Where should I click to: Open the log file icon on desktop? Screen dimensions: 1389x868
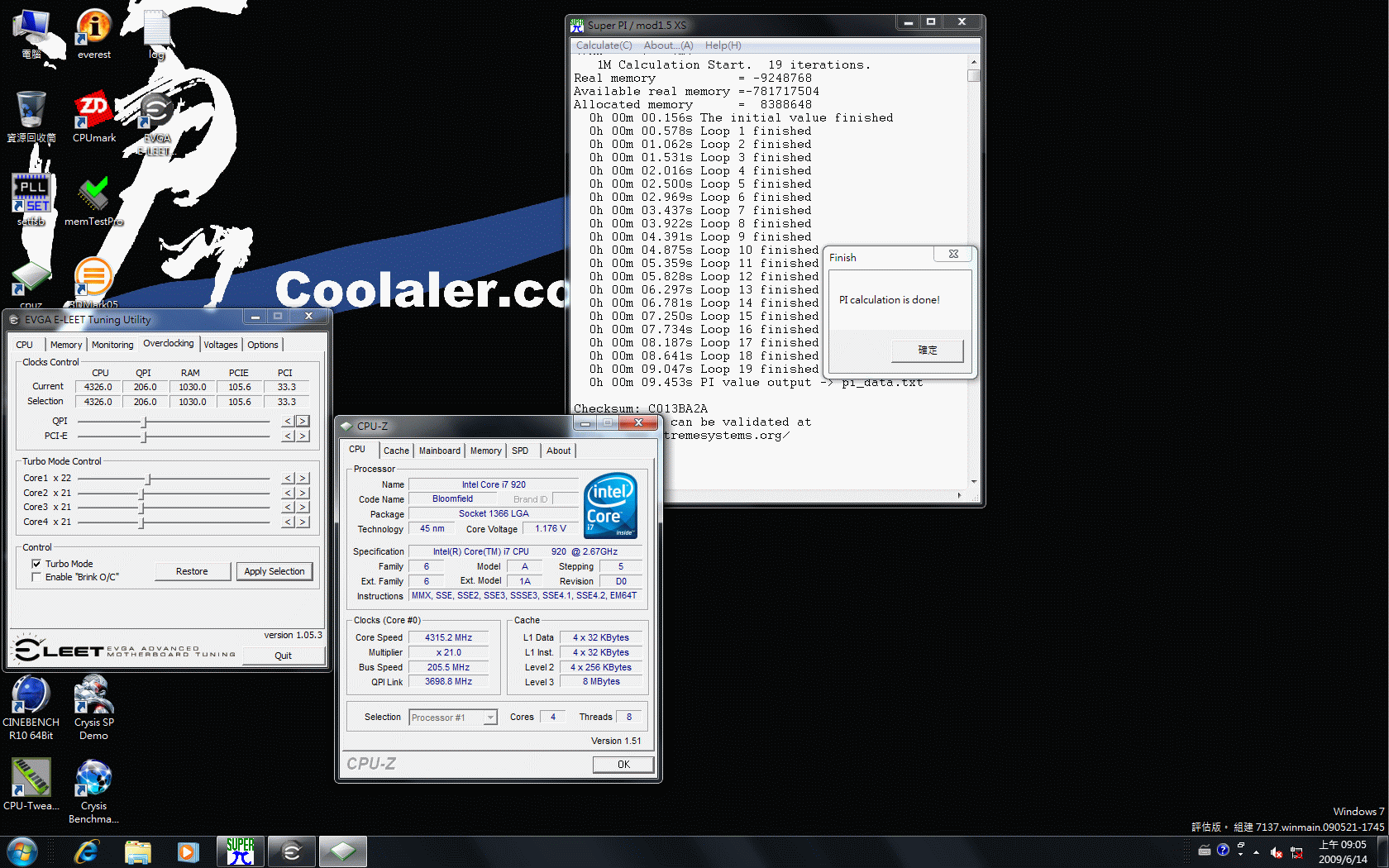pos(157,34)
